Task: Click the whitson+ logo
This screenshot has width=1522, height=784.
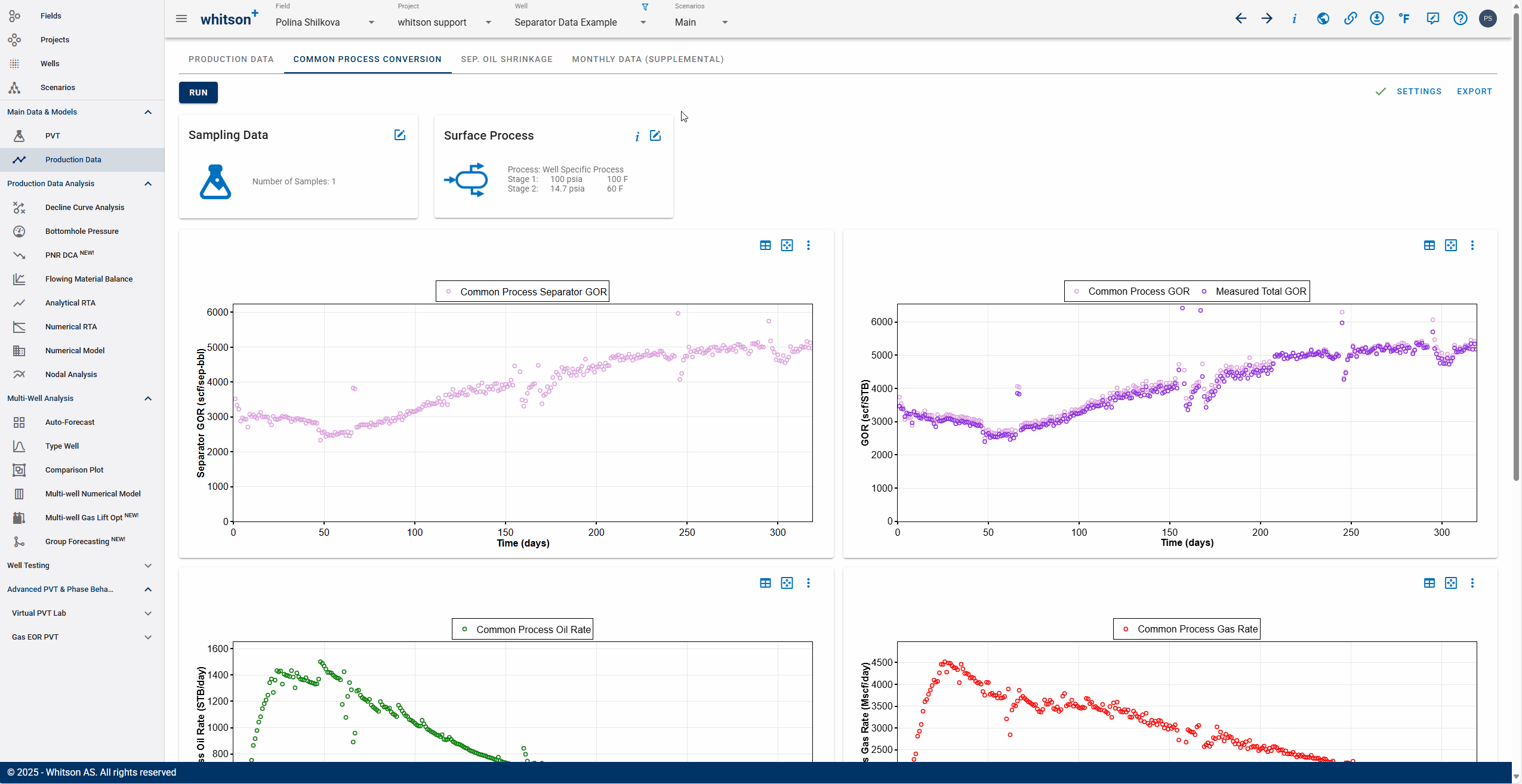Action: pyautogui.click(x=229, y=18)
